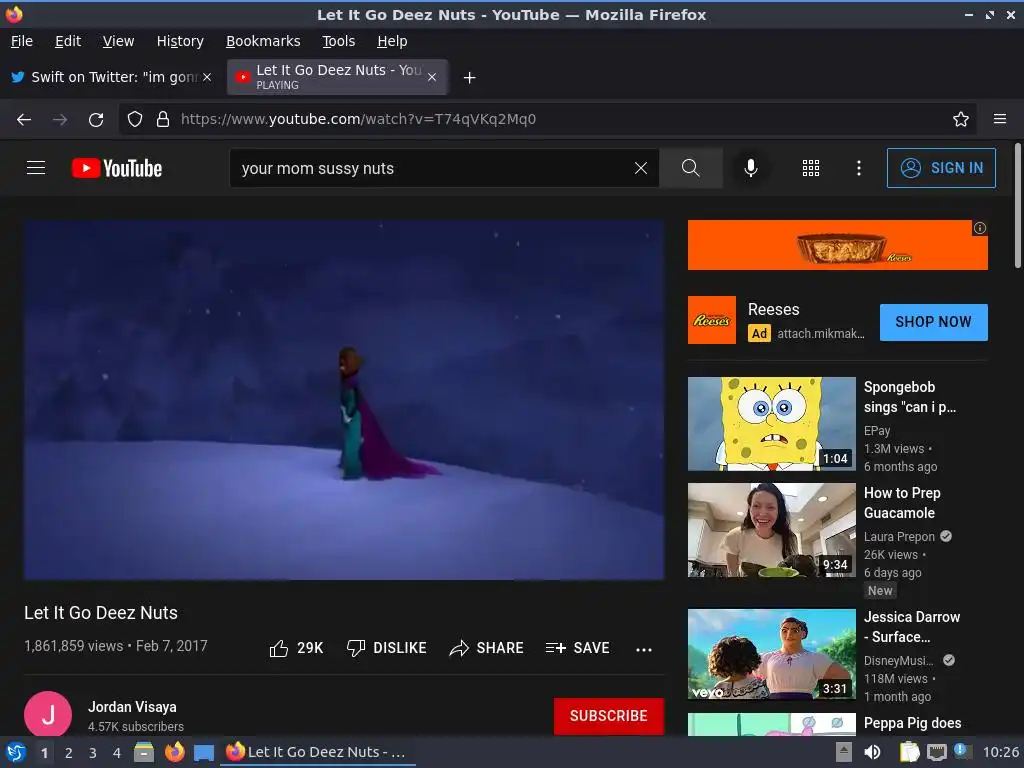Open a new browser tab
This screenshot has height=768, width=1024.
(469, 78)
